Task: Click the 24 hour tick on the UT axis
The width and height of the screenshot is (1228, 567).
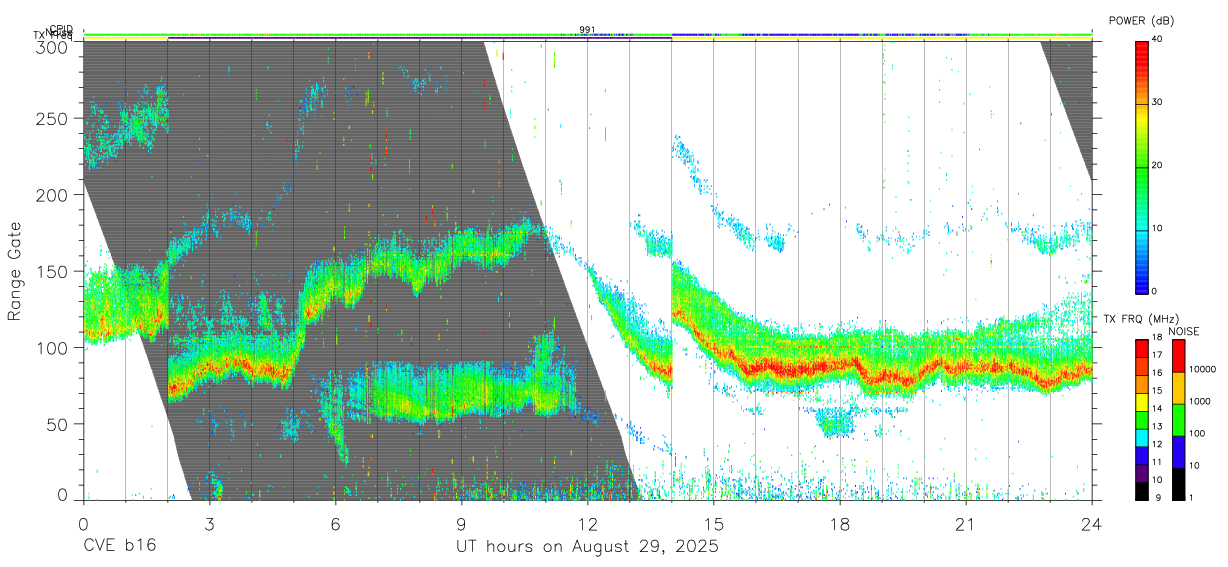Action: pos(1092,524)
